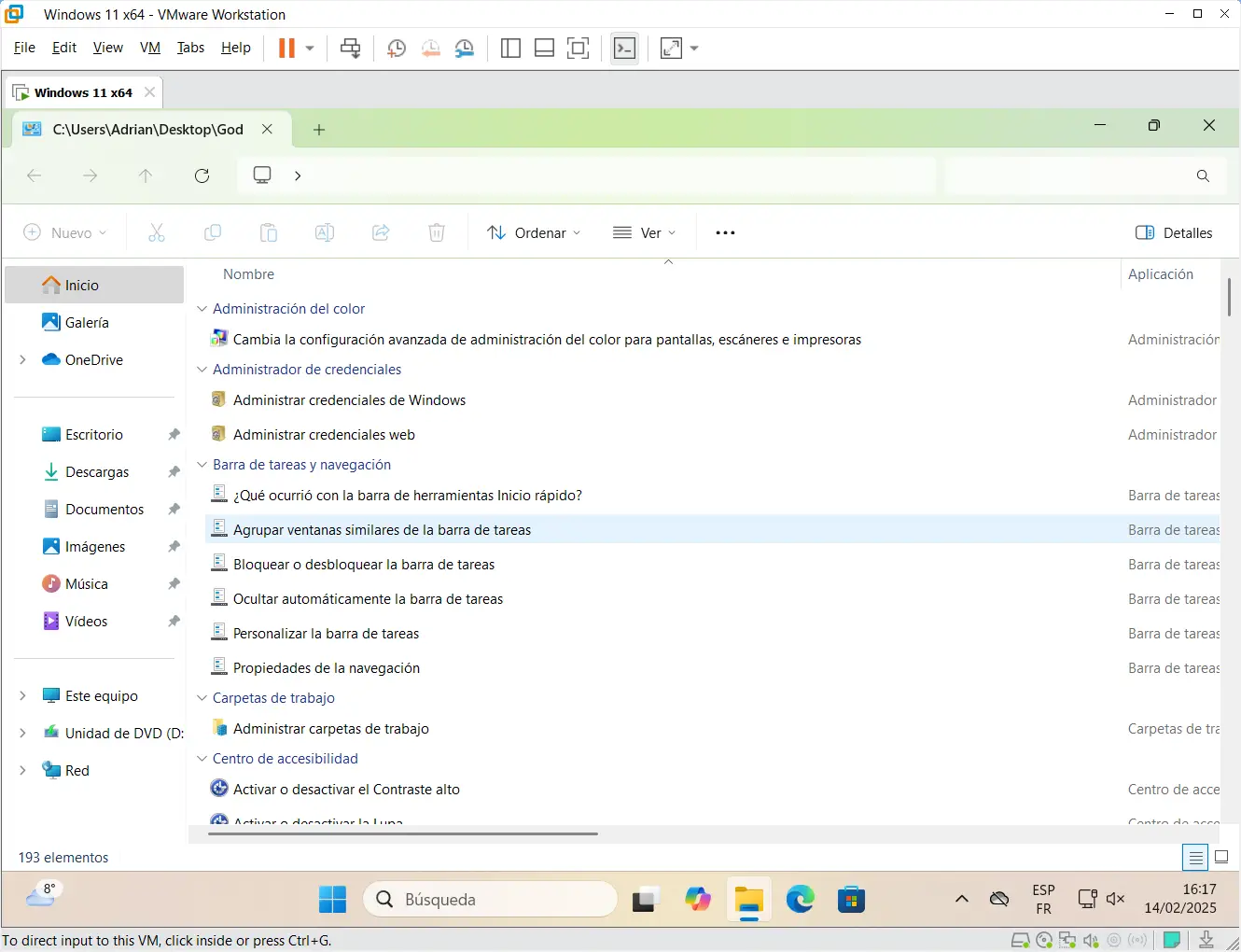Select Activar o desactivar el Contraste alto
The height and width of the screenshot is (952, 1241).
click(x=346, y=789)
